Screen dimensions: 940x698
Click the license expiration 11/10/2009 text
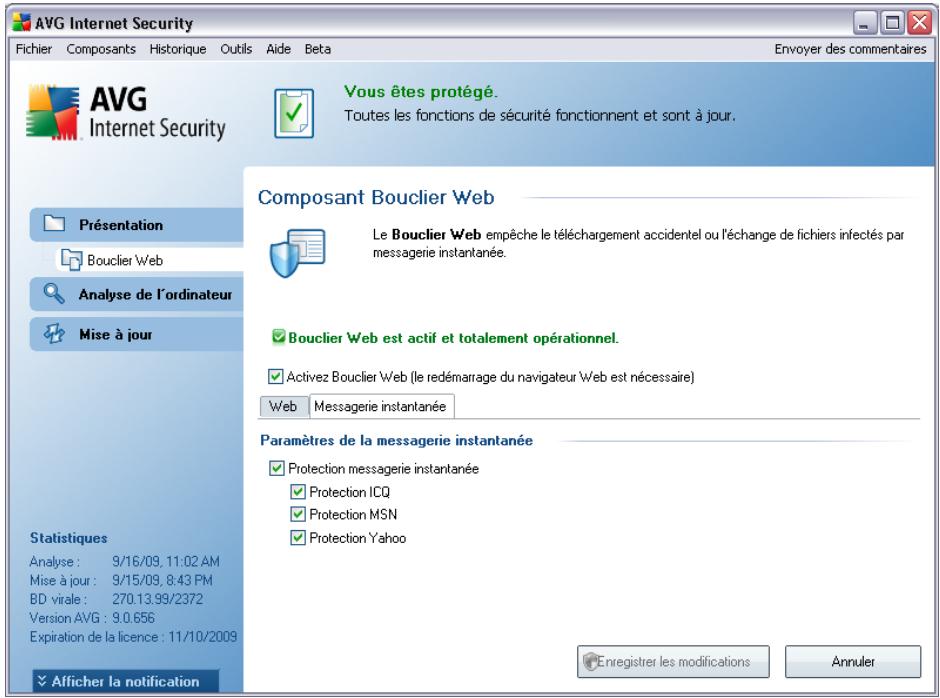click(x=203, y=636)
